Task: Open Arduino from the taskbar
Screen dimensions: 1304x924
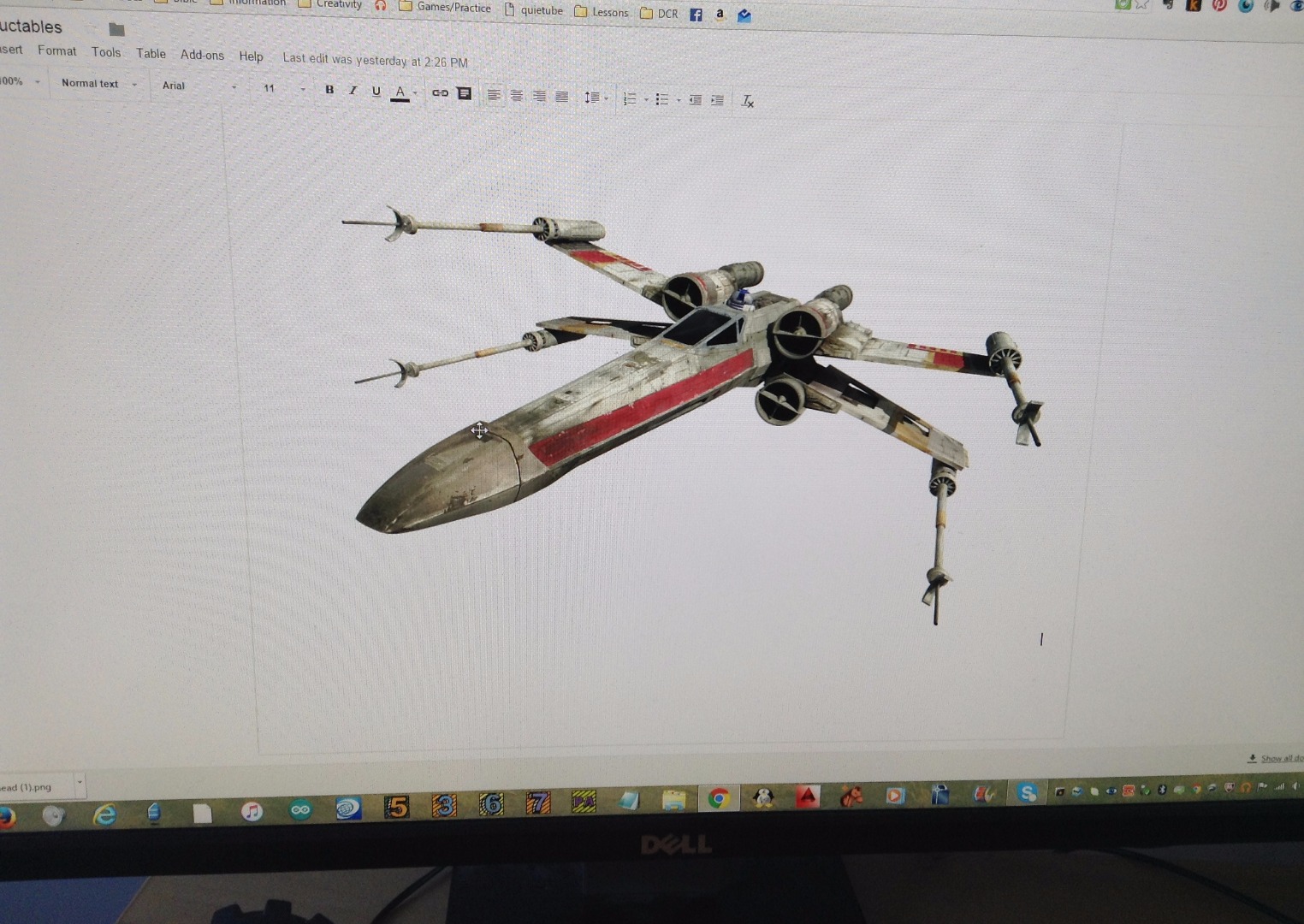Action: coord(300,809)
